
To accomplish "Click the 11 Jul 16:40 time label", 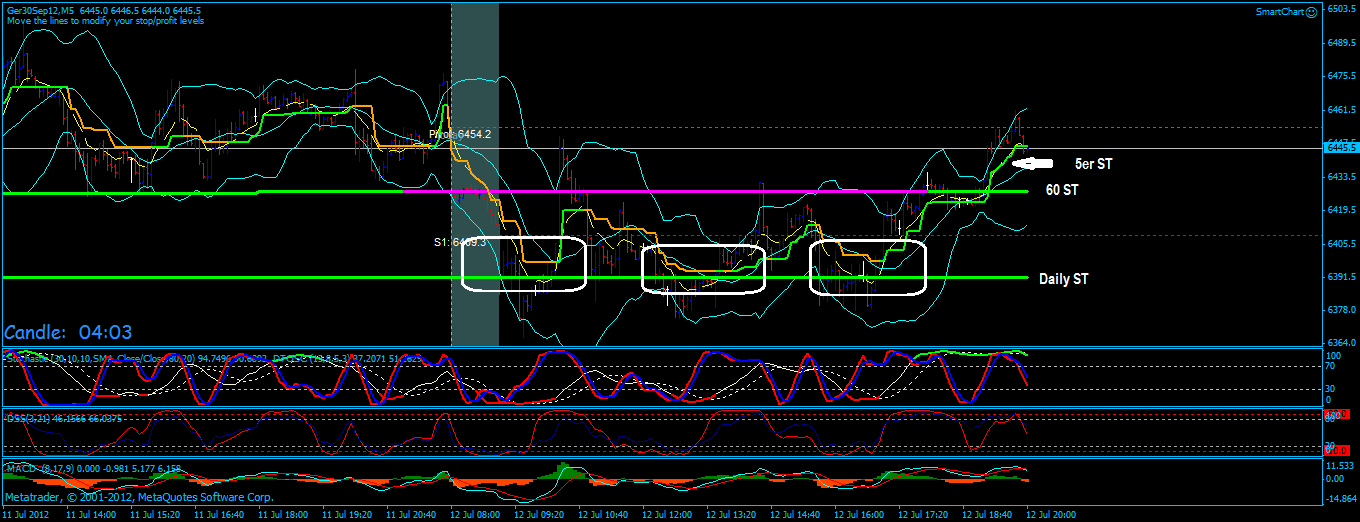I will coord(219,515).
